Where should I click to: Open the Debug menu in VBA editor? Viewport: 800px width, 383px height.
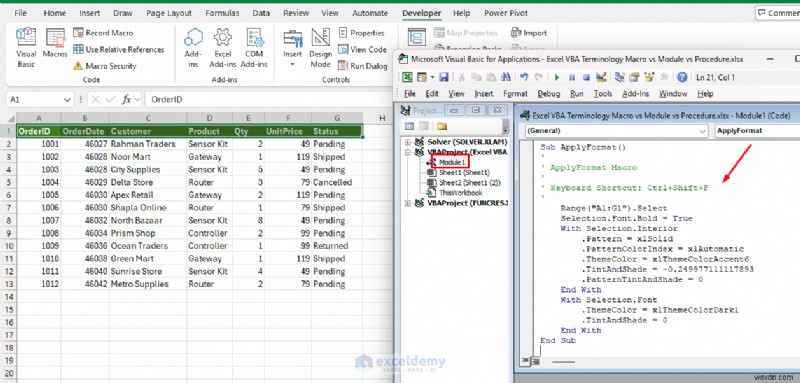(548, 94)
